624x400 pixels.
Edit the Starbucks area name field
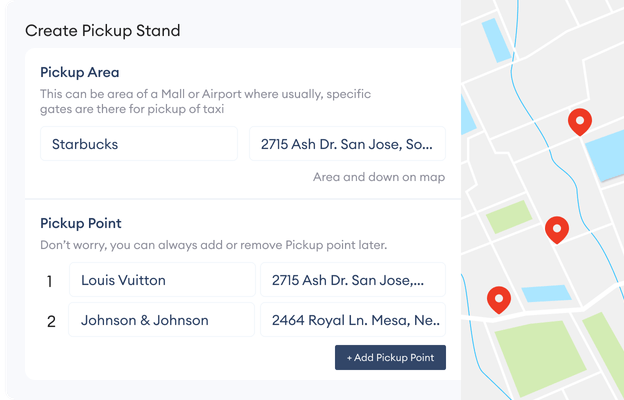(139, 144)
